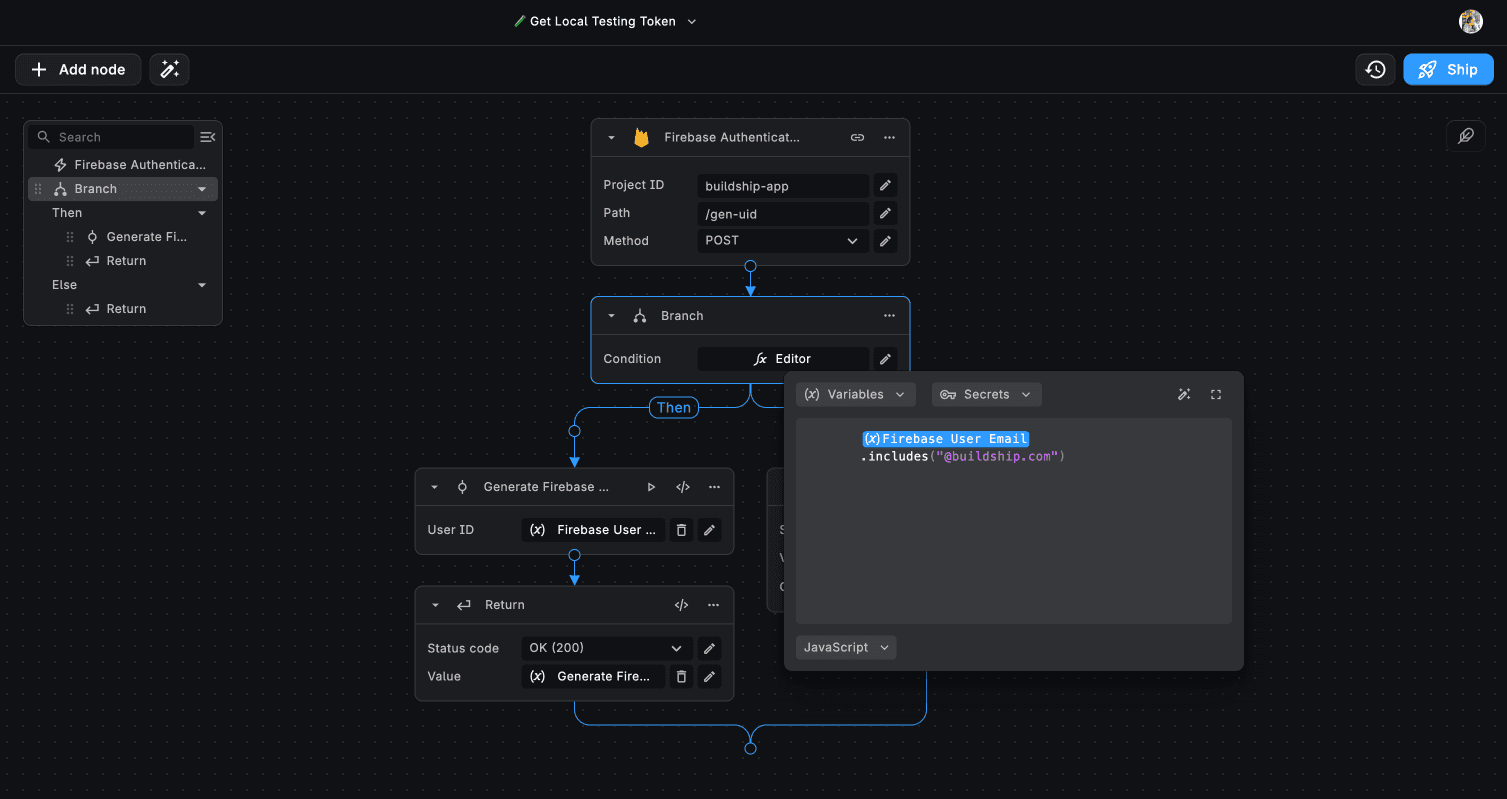Run the Generate Firebase node with the play icon

[651, 486]
